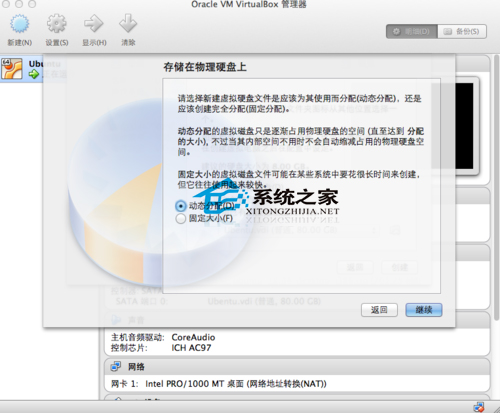Switch to Snapshots (备份) tab
Screen dimensions: 500x413
(x=462, y=32)
